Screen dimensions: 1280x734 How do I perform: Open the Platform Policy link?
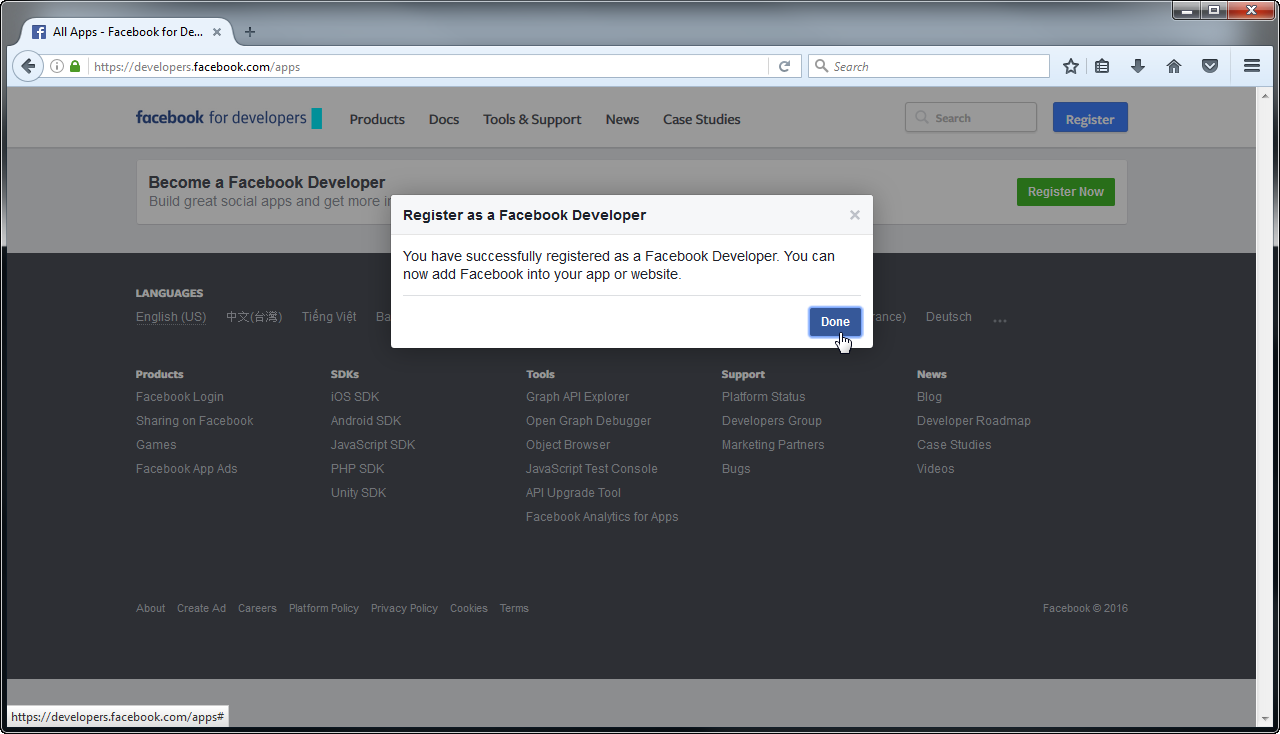tap(324, 608)
